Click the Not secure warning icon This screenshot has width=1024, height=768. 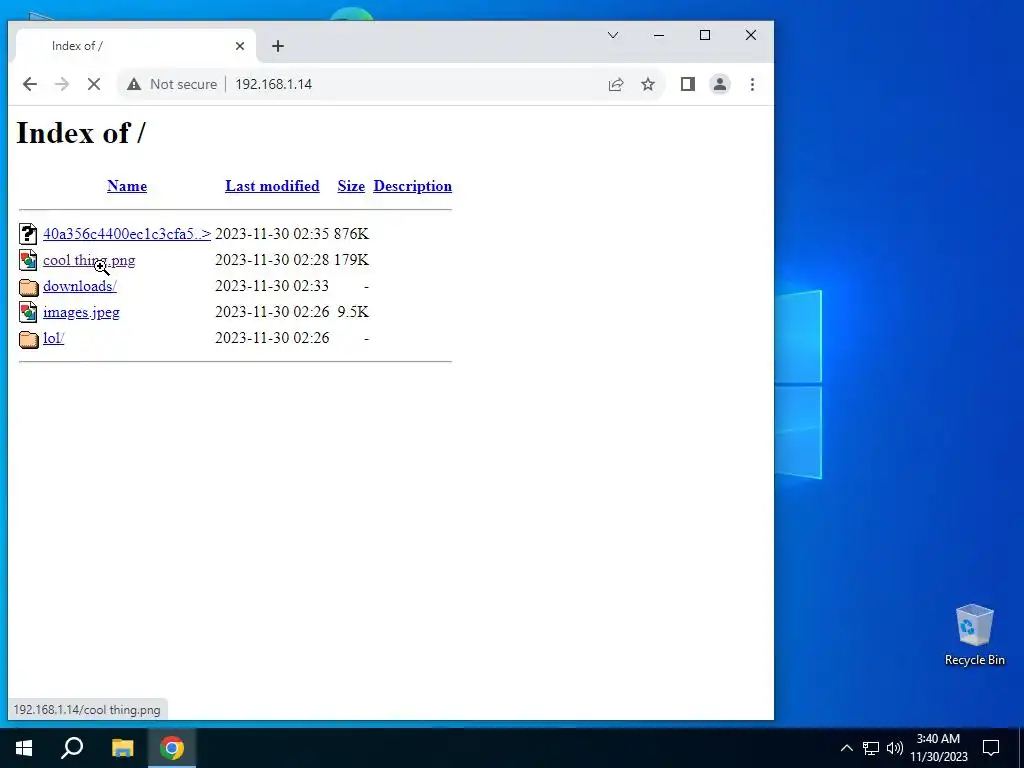point(134,84)
